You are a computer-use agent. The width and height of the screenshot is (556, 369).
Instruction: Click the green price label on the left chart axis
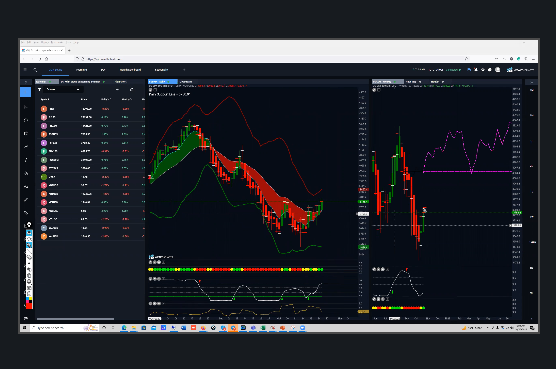[x=363, y=202]
